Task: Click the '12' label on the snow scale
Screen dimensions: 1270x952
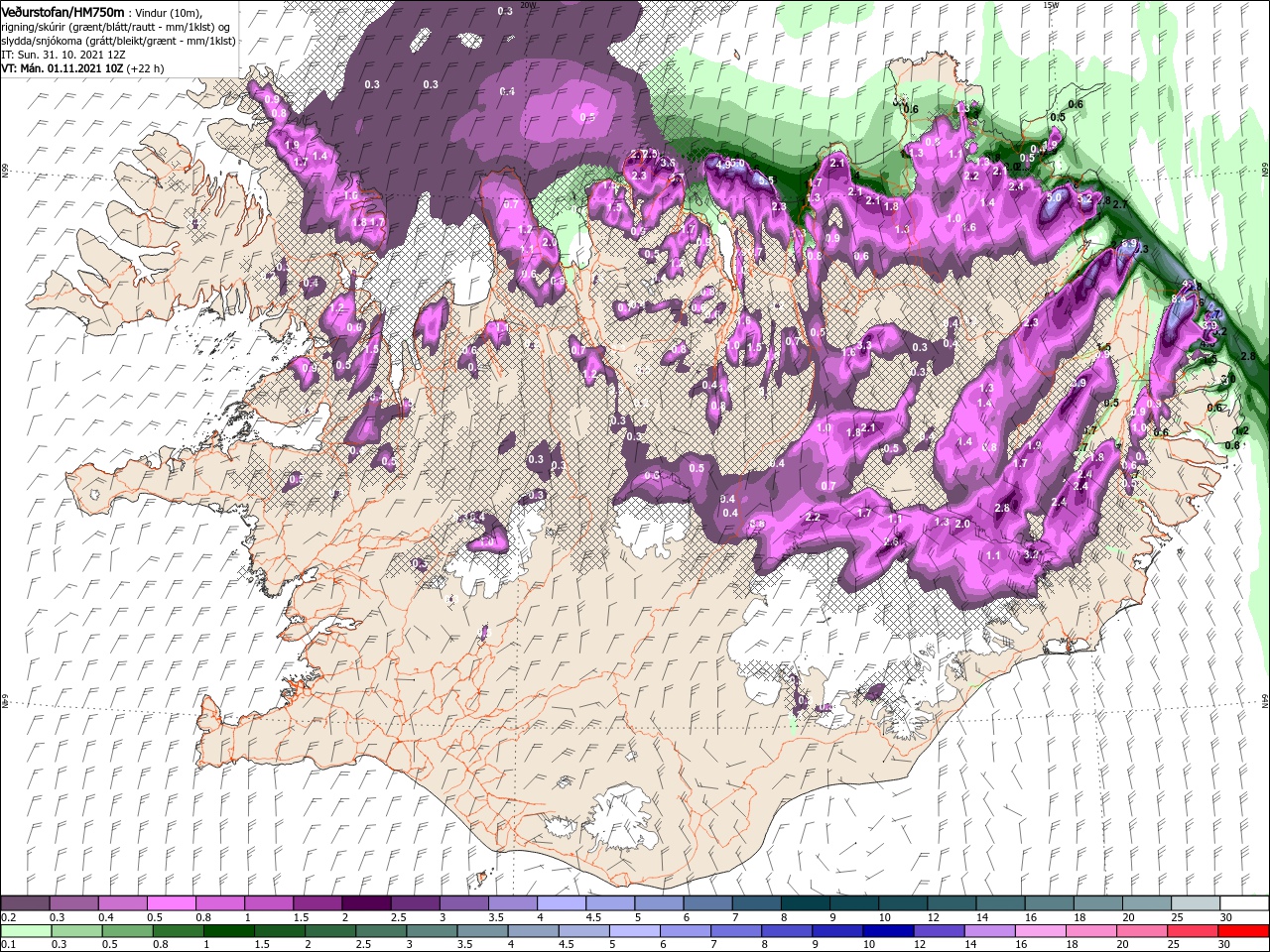Action: 933,917
